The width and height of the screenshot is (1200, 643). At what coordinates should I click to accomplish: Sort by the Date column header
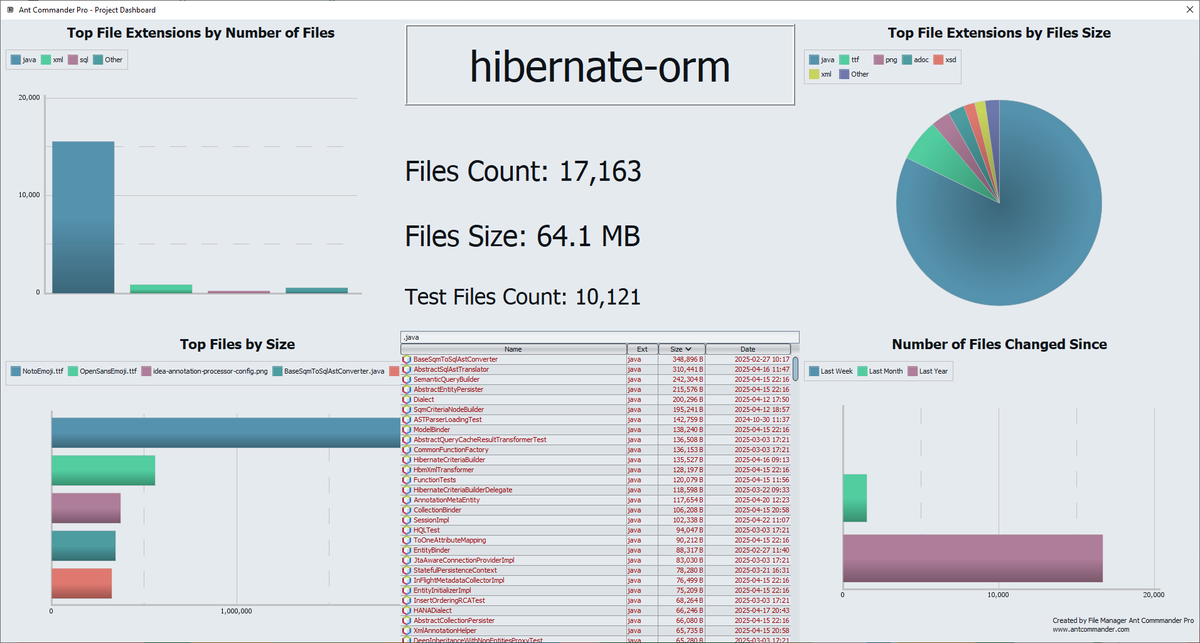[747, 349]
